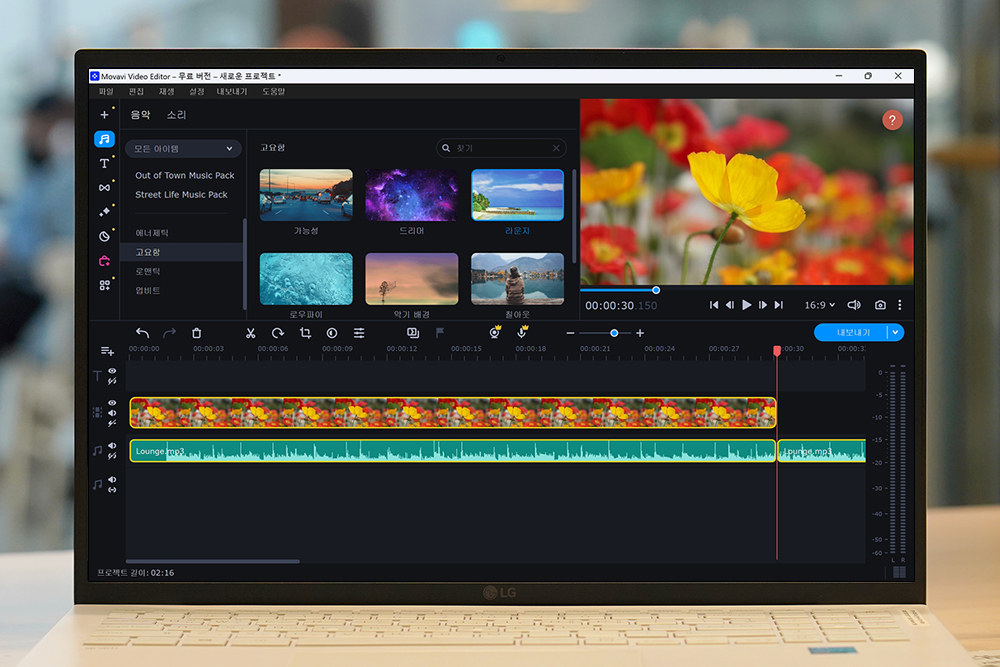Viewport: 1000px width, 667px height.
Task: Open the sparkle effects panel
Action: coord(105,212)
